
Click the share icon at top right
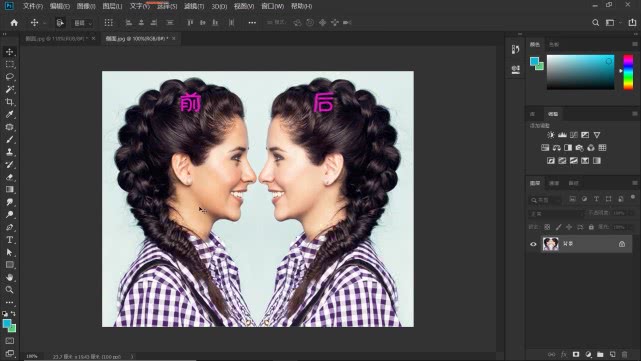pyautogui.click(x=632, y=22)
